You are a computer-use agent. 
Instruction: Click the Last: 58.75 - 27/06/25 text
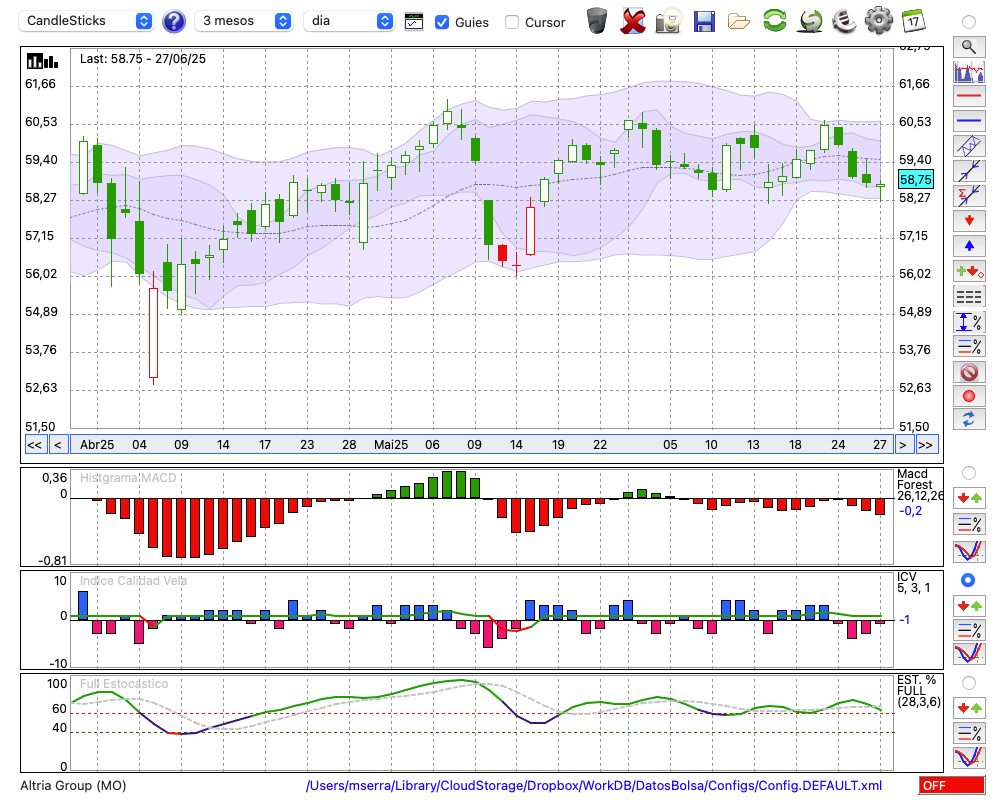click(x=143, y=59)
